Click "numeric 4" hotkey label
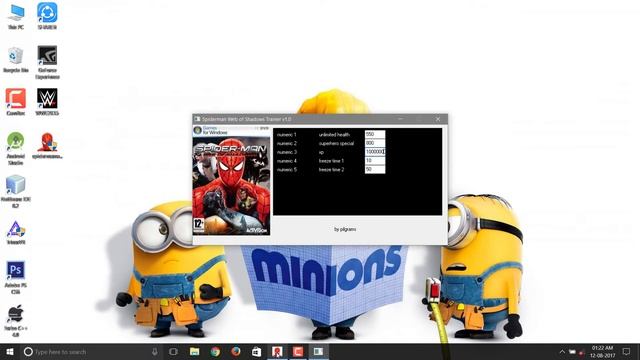Screen dimensions: 640x360 point(287,161)
